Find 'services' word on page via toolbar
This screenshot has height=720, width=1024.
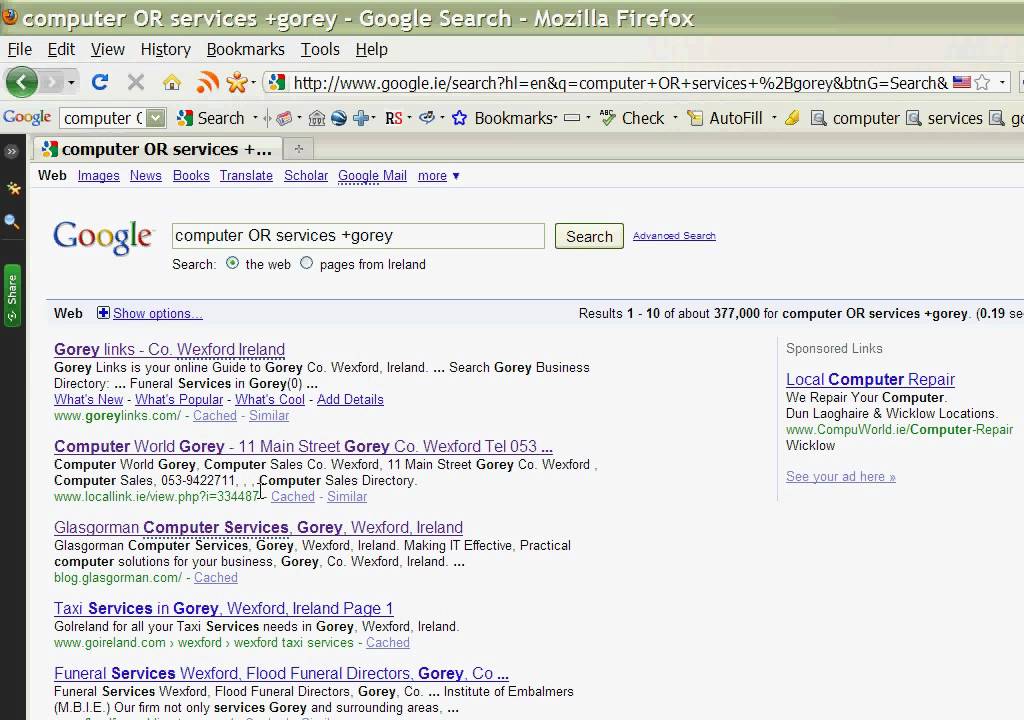pyautogui.click(x=944, y=118)
